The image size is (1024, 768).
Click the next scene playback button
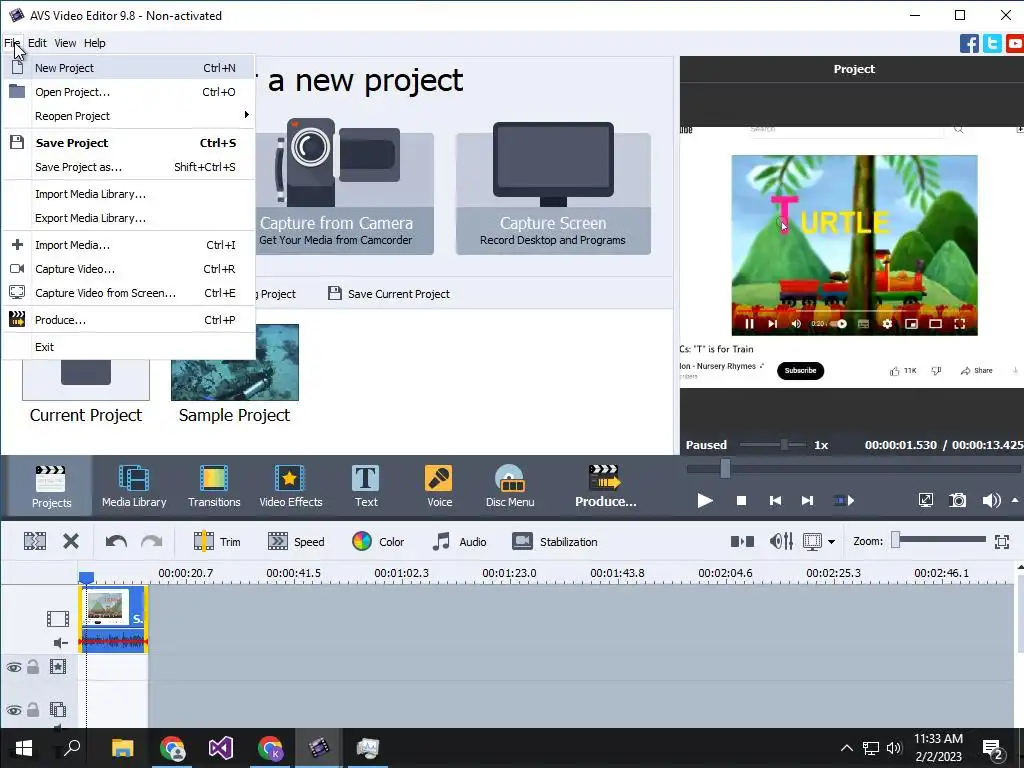tap(844, 500)
